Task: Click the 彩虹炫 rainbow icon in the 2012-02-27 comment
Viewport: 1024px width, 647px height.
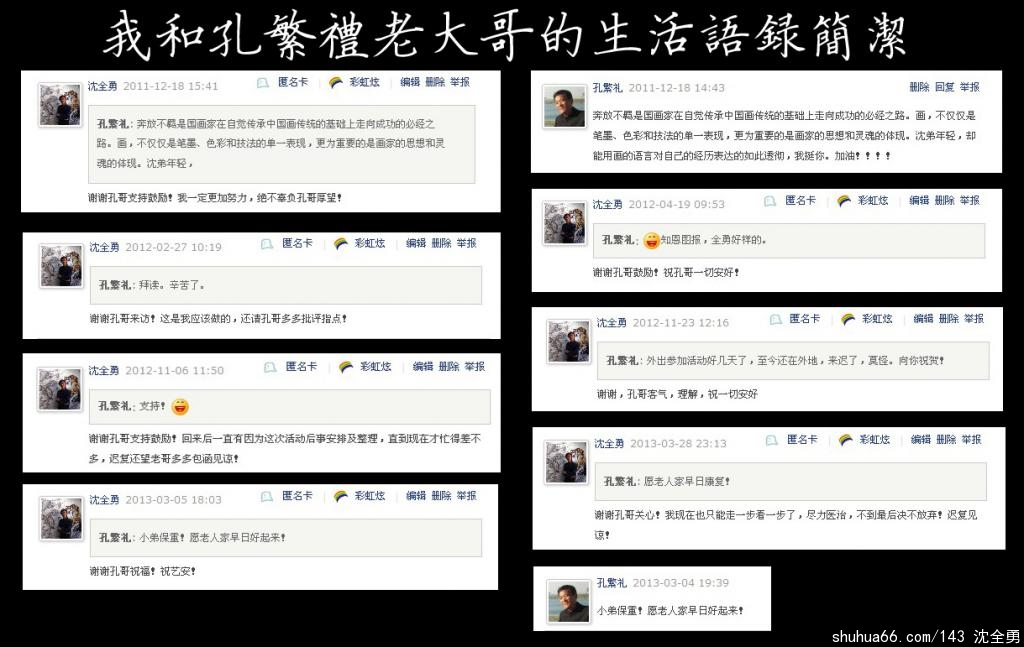Action: 340,244
